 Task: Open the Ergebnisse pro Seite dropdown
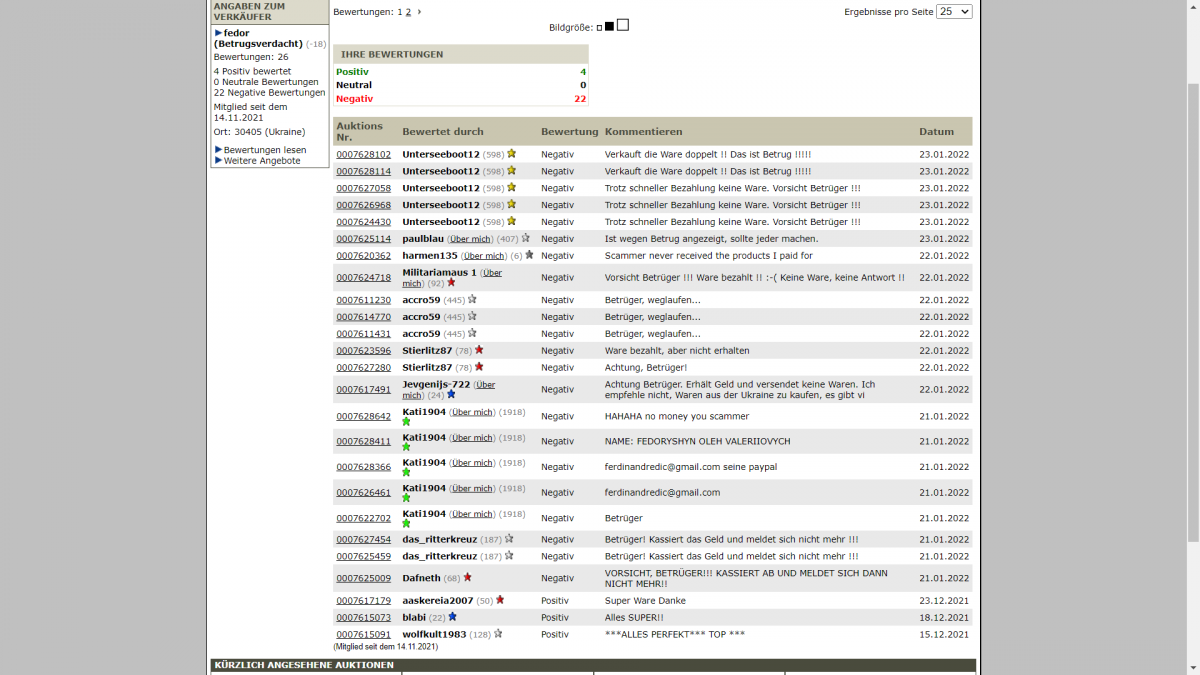tap(953, 11)
